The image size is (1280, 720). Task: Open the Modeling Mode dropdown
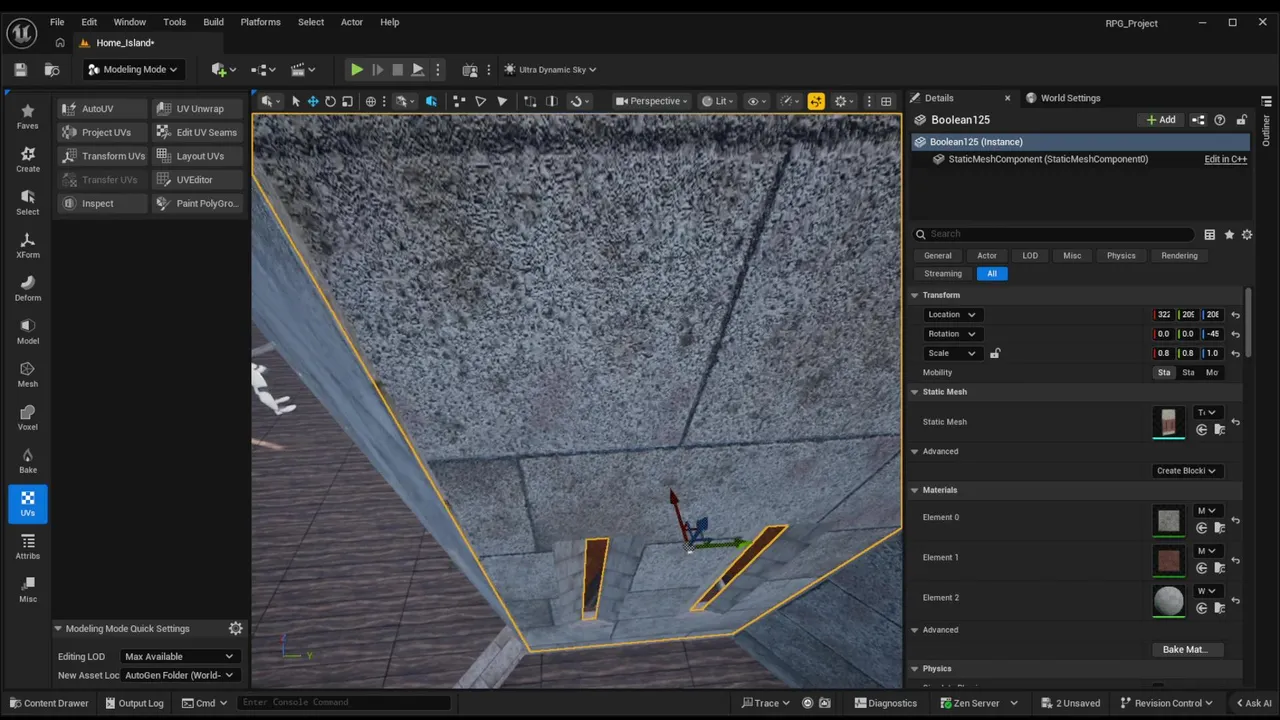pyautogui.click(x=133, y=70)
